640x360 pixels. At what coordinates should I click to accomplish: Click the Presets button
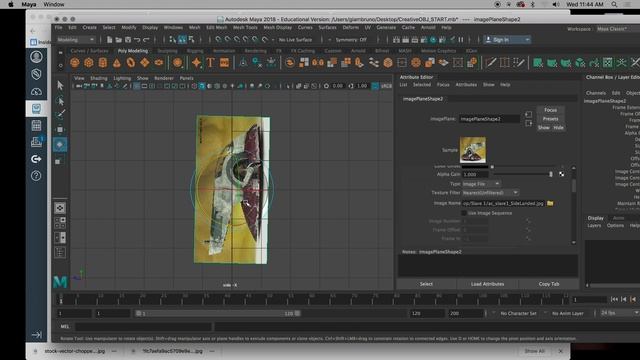pyautogui.click(x=550, y=119)
